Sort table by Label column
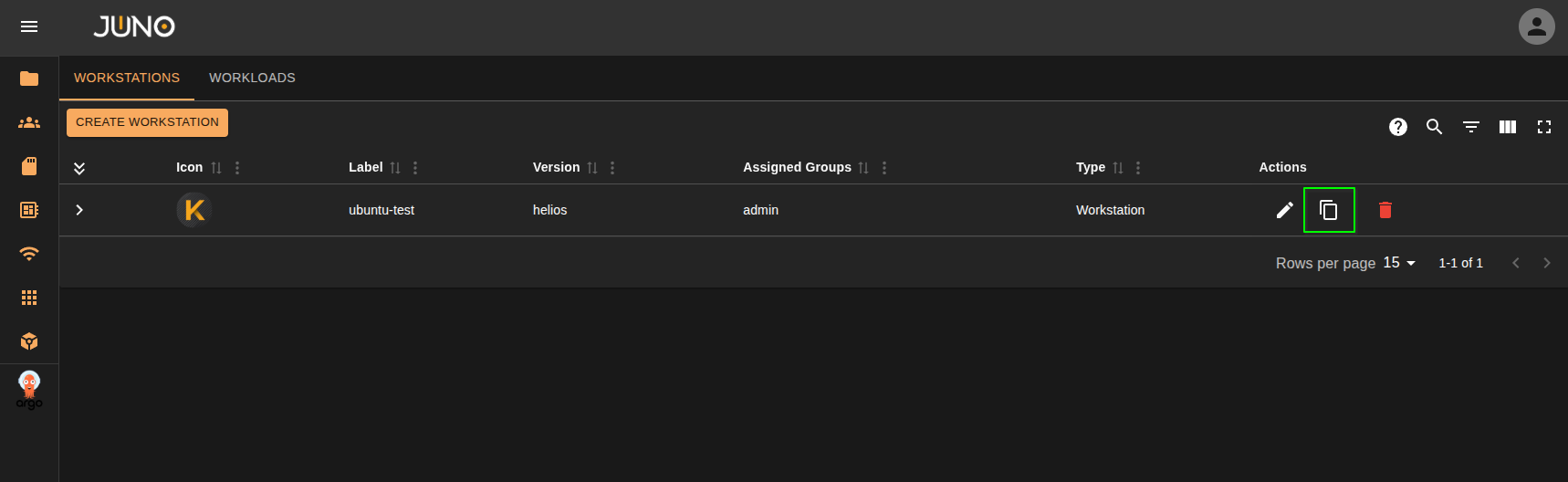The height and width of the screenshot is (482, 1568). [x=394, y=168]
